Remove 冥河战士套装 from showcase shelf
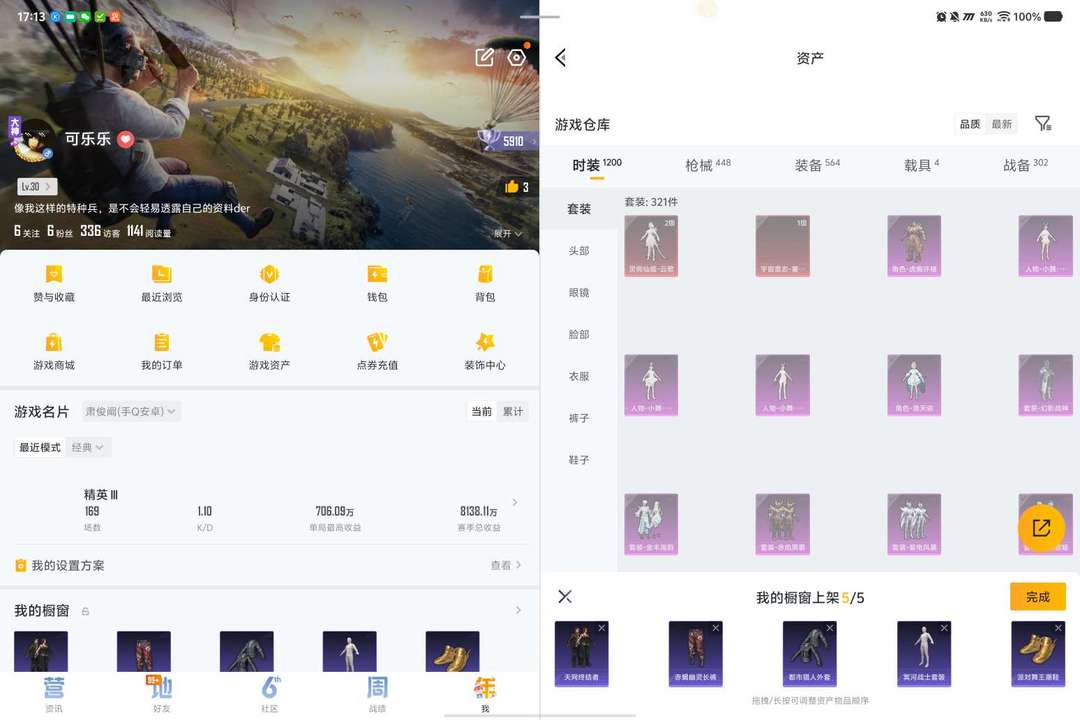Image resolution: width=1080 pixels, height=720 pixels. point(944,628)
